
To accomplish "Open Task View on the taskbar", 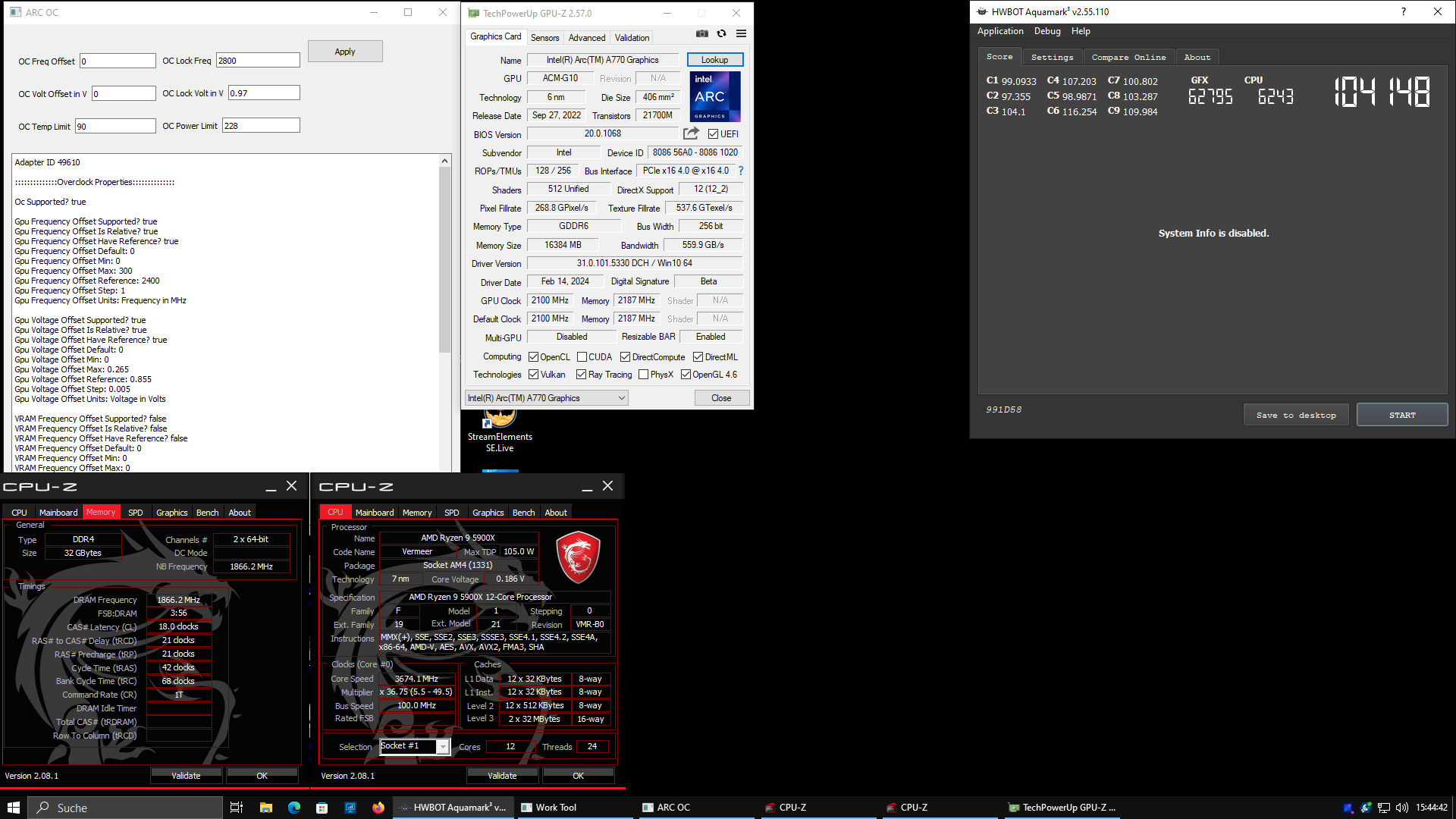I will point(236,808).
